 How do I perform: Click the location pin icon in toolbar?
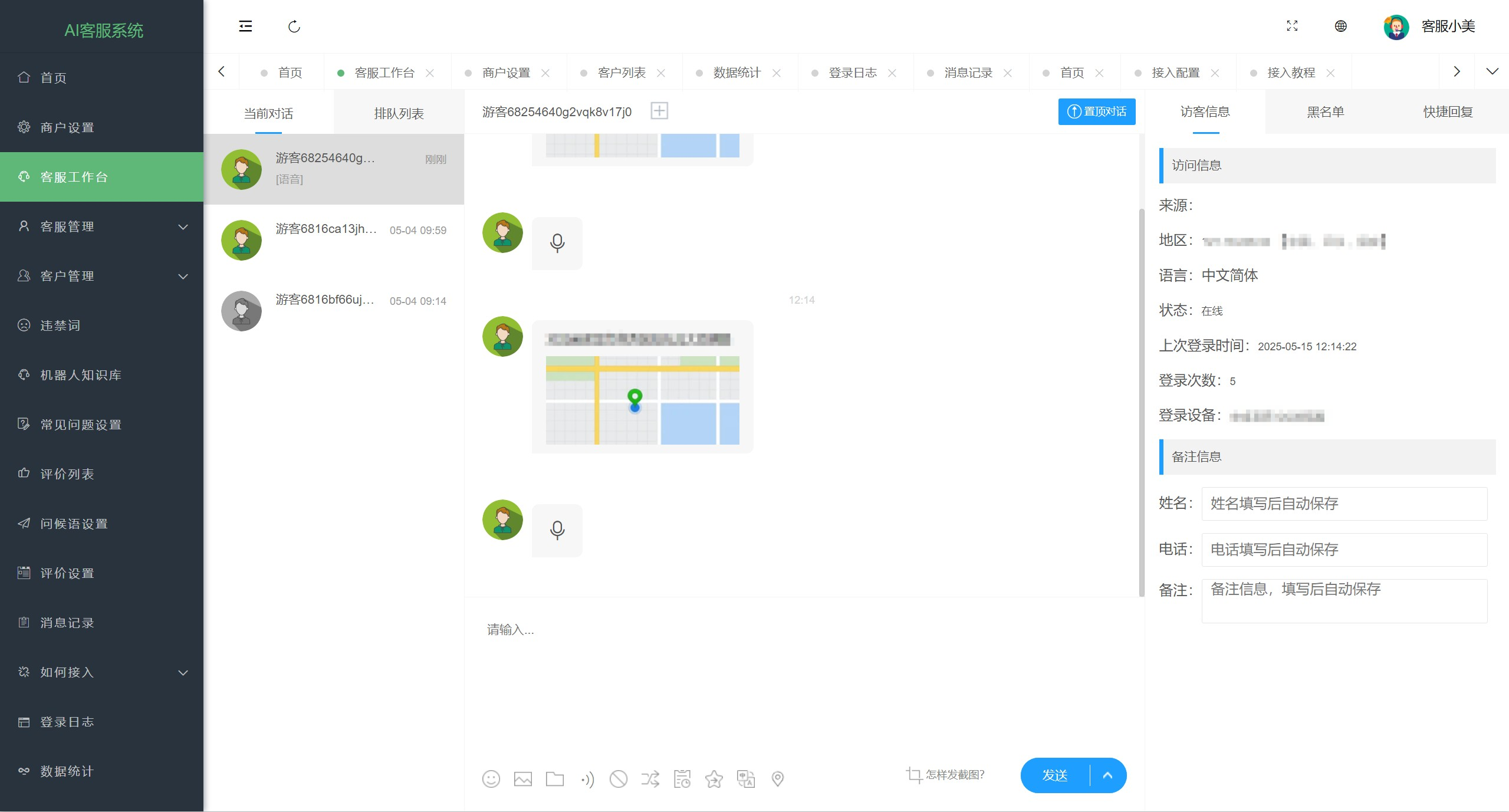[x=777, y=779]
